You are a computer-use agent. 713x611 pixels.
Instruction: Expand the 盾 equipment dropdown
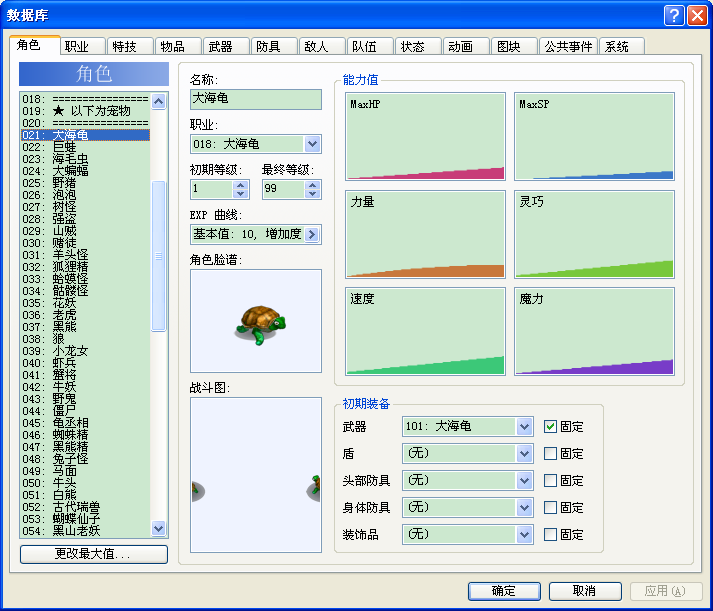(524, 453)
